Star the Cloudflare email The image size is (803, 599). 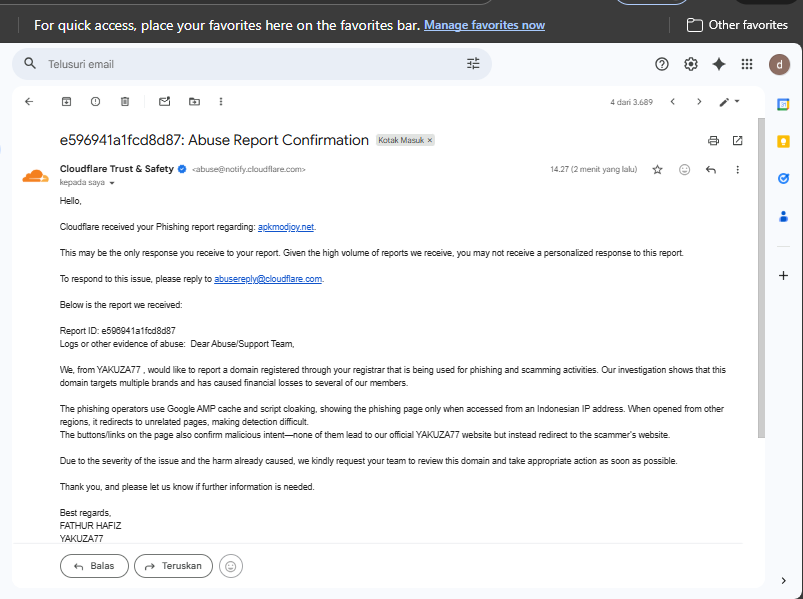click(x=658, y=169)
